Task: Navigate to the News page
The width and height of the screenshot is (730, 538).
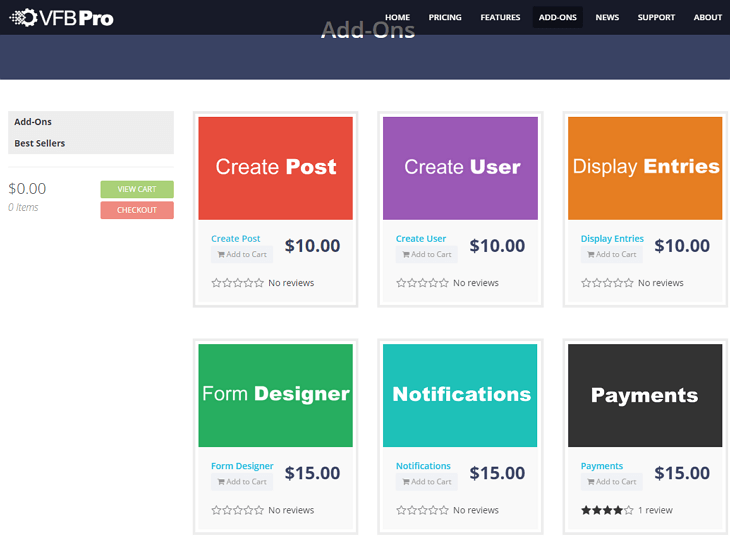Action: 607,17
